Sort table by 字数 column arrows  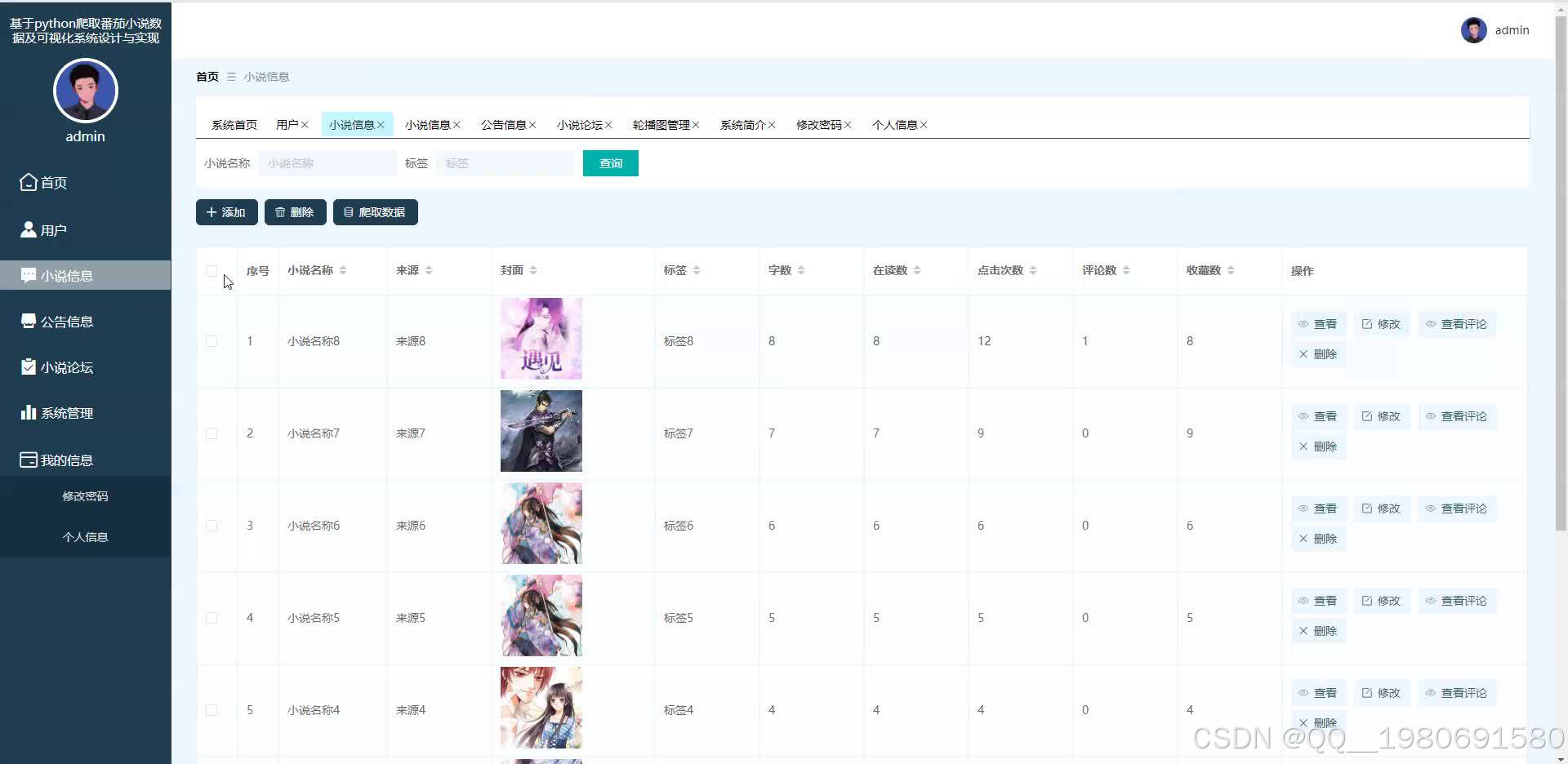point(802,269)
